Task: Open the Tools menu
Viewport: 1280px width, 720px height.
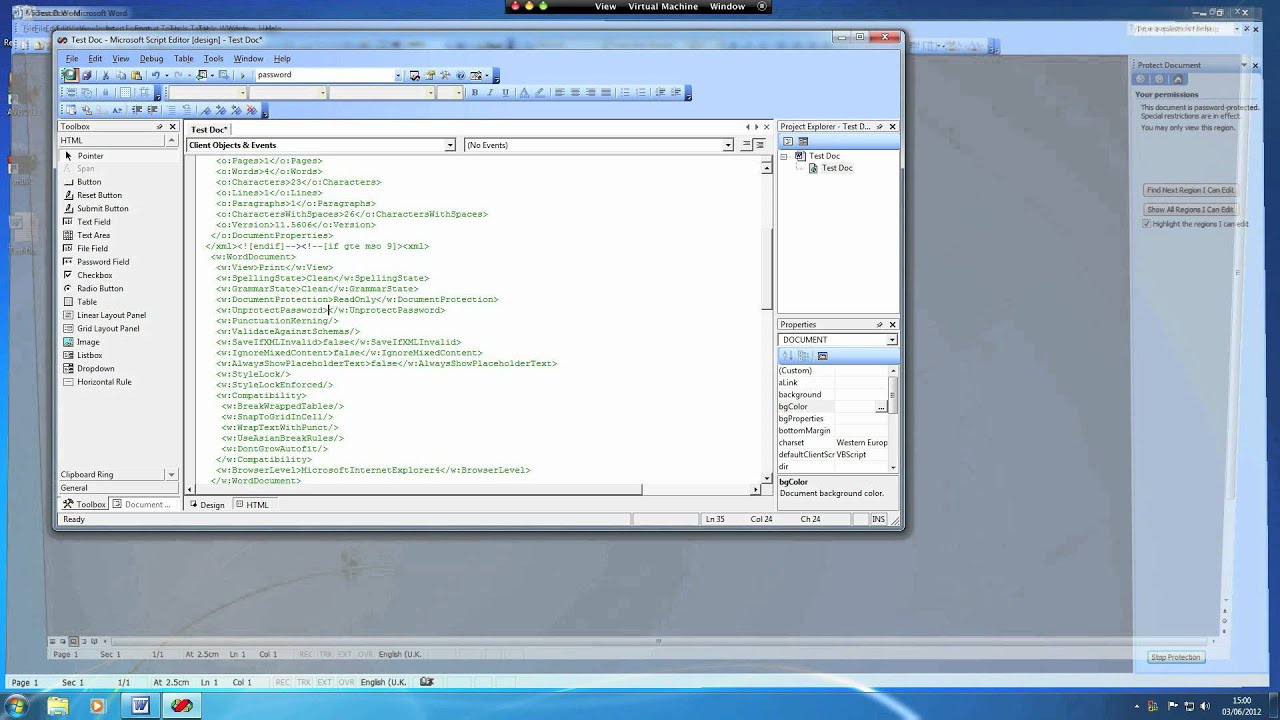Action: point(213,59)
